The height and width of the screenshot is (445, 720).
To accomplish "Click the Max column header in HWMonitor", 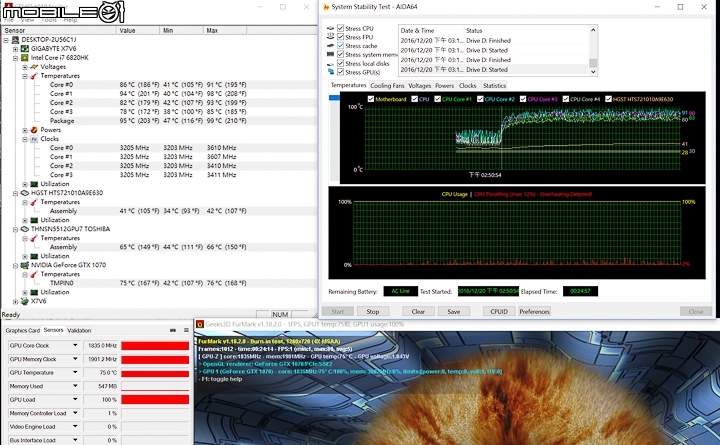I will click(x=225, y=30).
